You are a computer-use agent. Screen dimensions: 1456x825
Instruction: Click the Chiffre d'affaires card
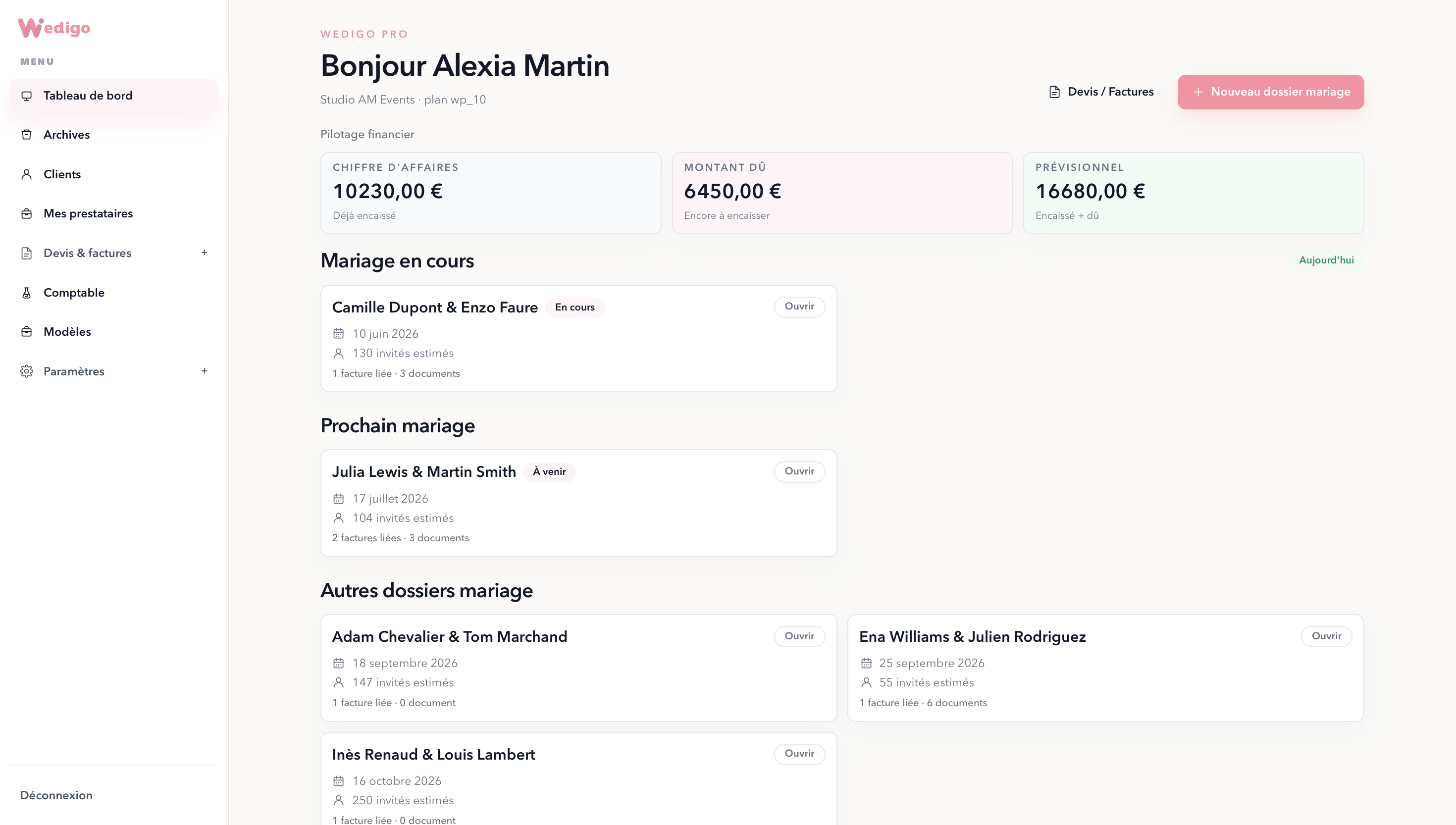[491, 193]
